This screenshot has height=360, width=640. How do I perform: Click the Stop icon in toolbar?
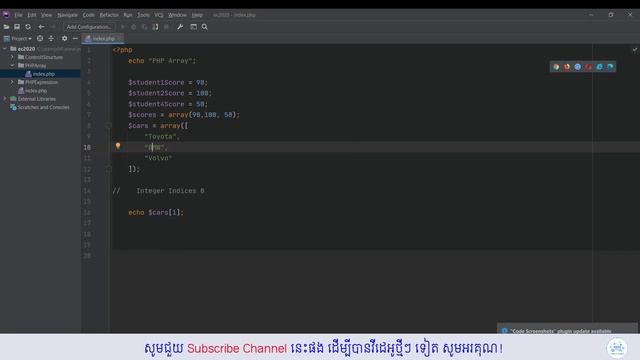(x=166, y=27)
